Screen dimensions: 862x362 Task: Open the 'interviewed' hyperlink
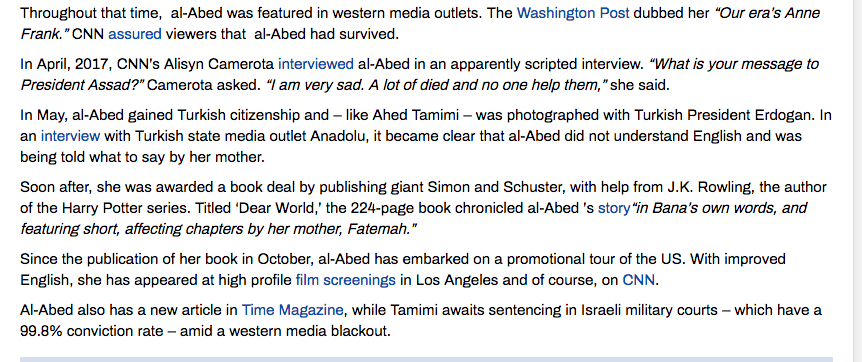(x=316, y=64)
